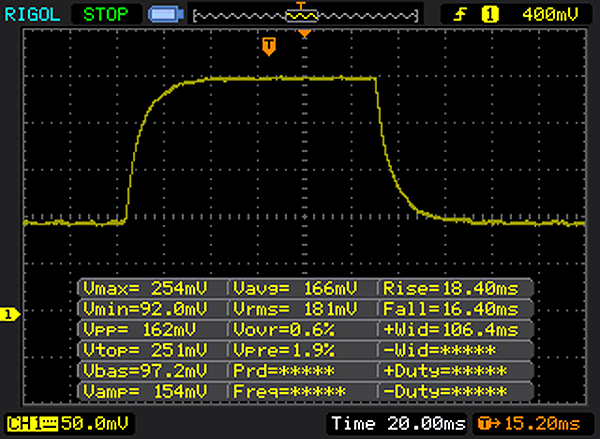This screenshot has width=600, height=439.
Task: Click the Vovr=0.6% measurement
Action: [284, 330]
